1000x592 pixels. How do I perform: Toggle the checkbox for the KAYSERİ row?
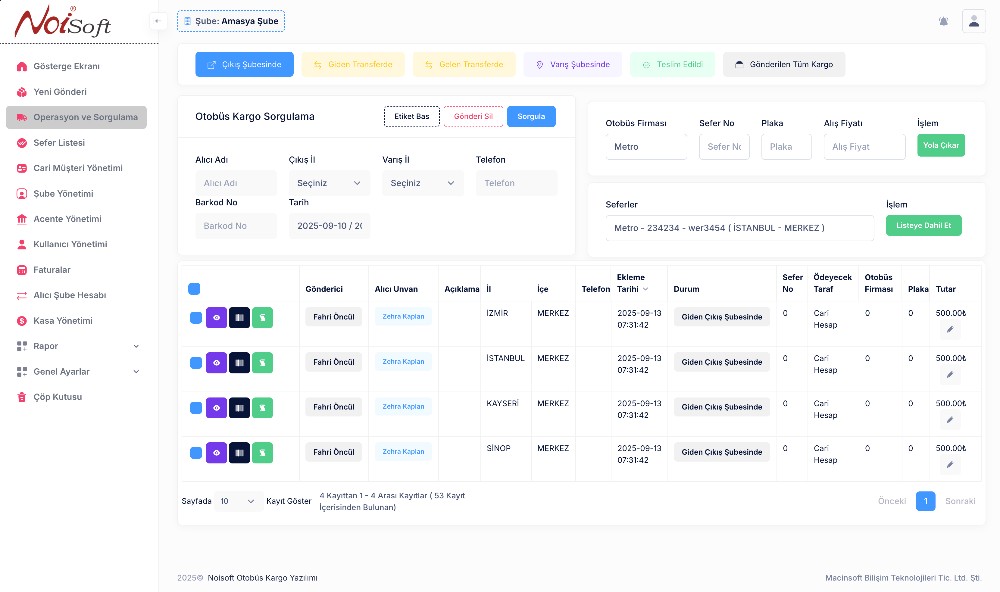coord(196,408)
